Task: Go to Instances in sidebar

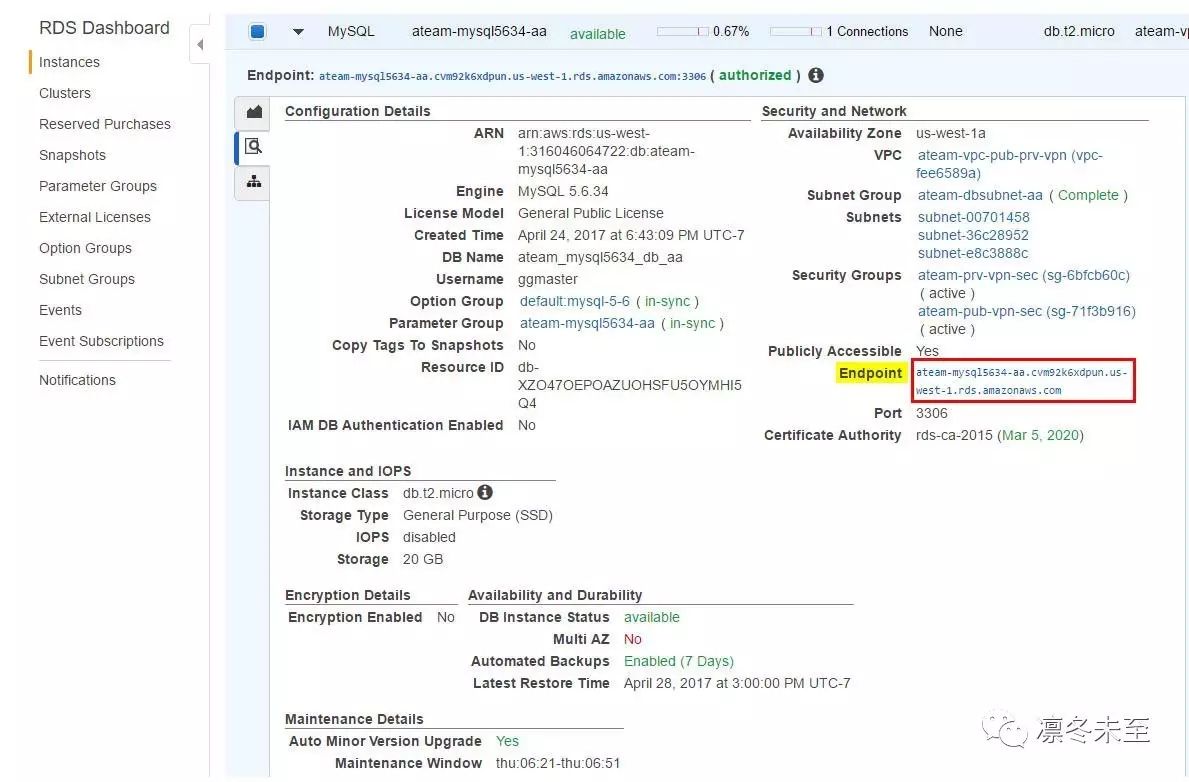Action: [x=69, y=62]
